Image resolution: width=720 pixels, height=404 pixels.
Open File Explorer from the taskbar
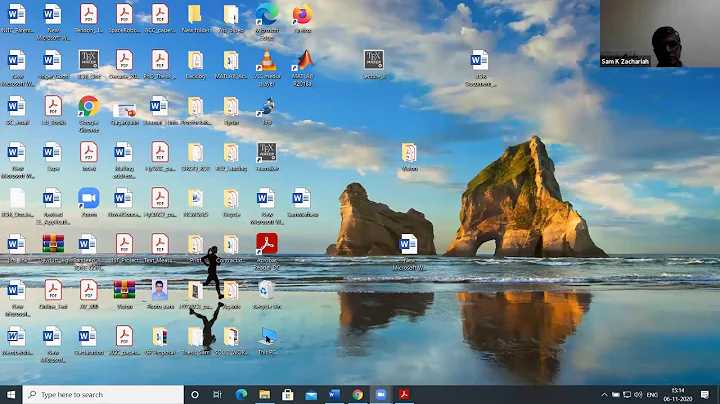[x=264, y=395]
